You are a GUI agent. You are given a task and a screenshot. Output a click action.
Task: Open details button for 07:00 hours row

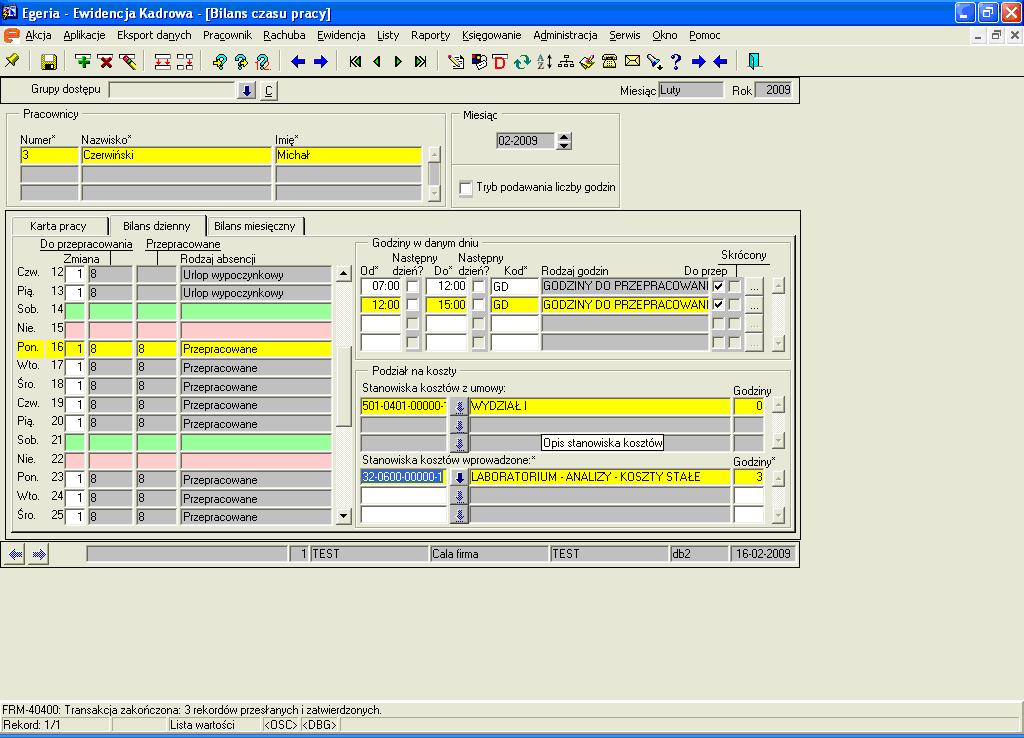pos(754,286)
